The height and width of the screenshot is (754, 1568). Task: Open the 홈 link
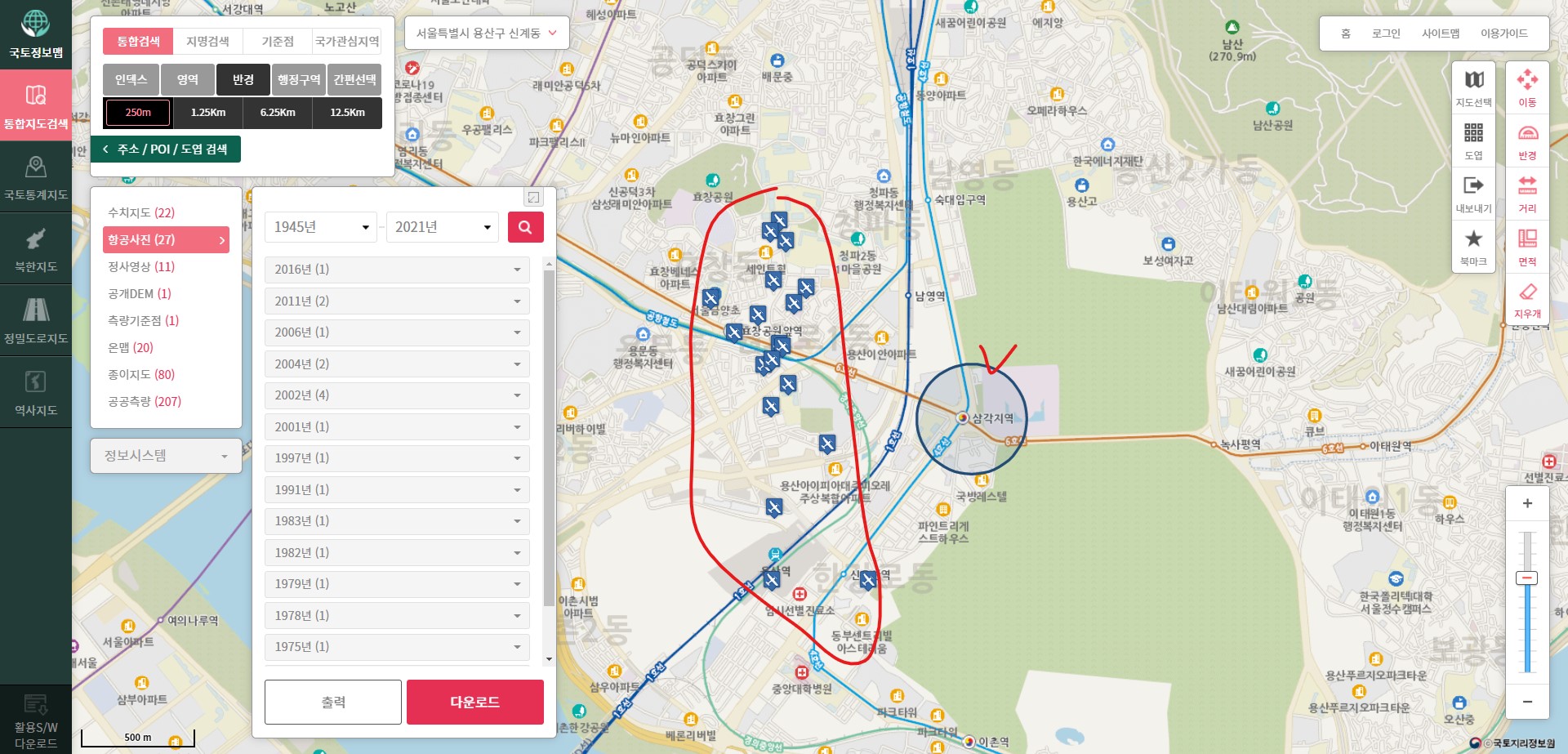click(x=1346, y=33)
